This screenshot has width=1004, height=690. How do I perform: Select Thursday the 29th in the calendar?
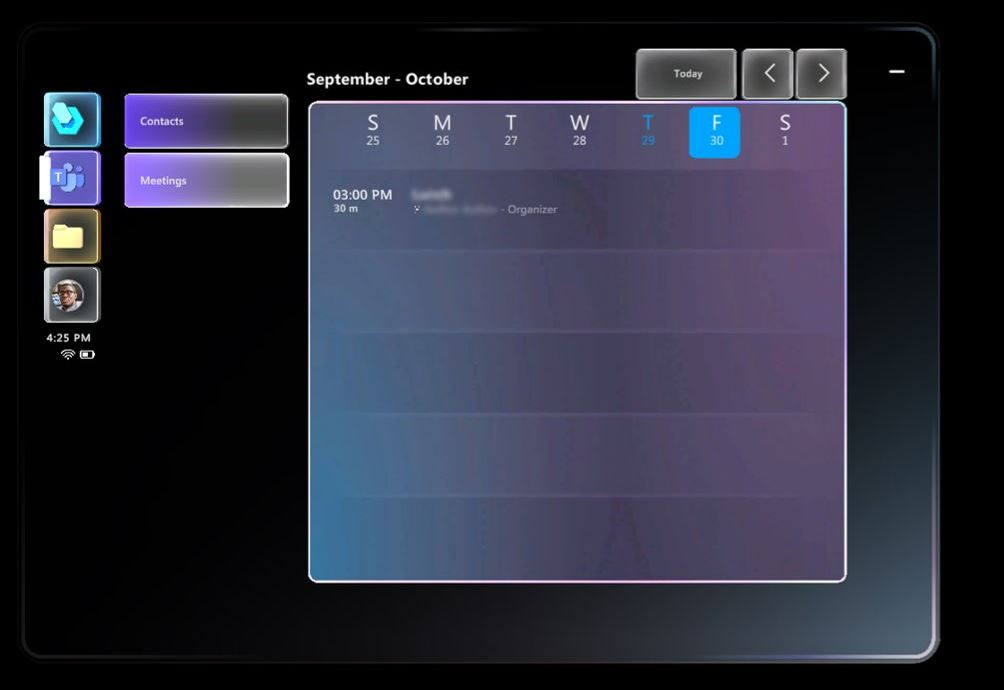[x=647, y=130]
